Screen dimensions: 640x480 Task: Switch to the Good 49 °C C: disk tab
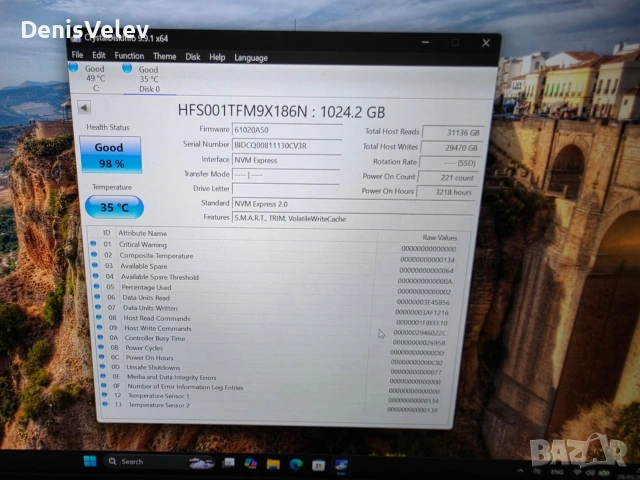tap(95, 78)
